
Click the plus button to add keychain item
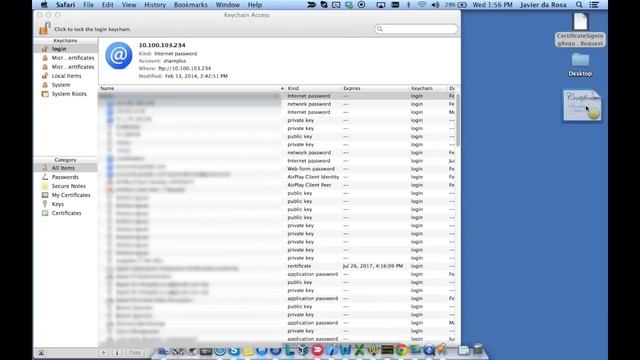click(x=103, y=353)
